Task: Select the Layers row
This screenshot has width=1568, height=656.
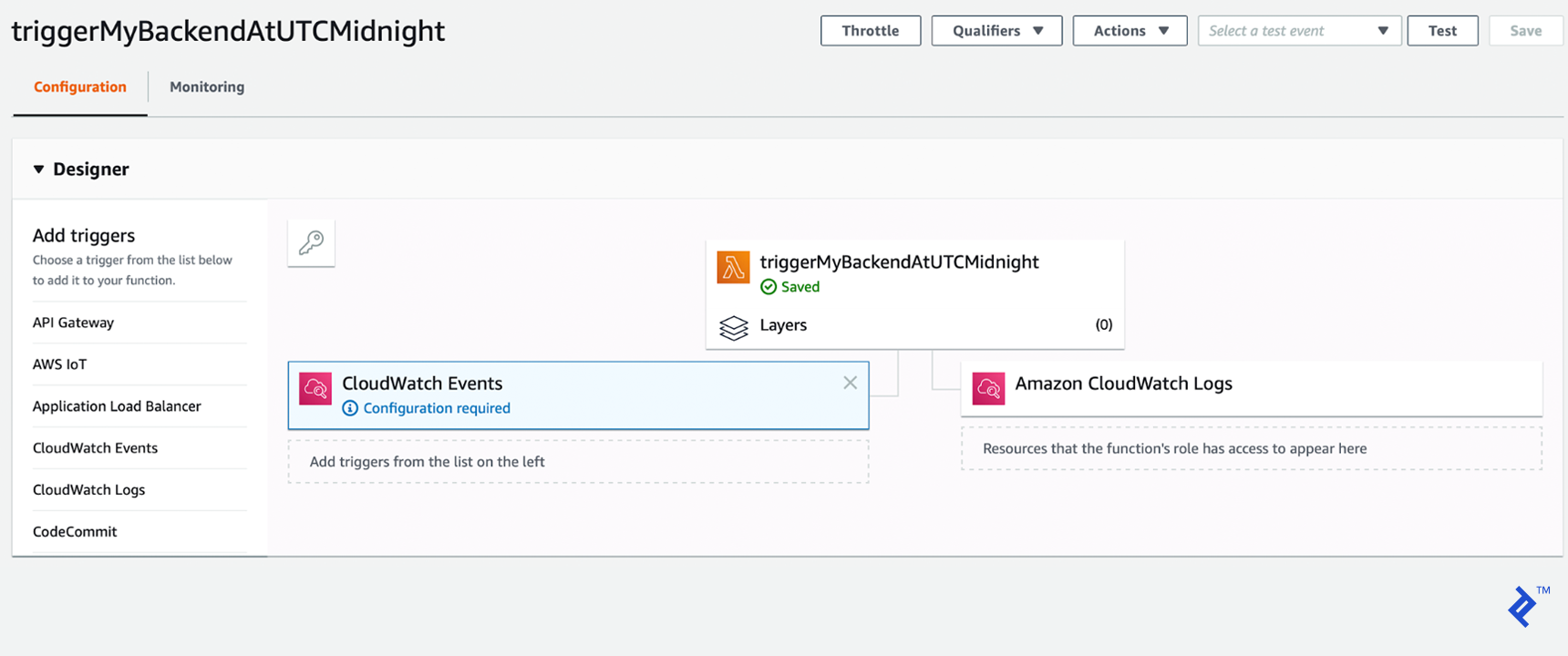Action: (x=915, y=326)
